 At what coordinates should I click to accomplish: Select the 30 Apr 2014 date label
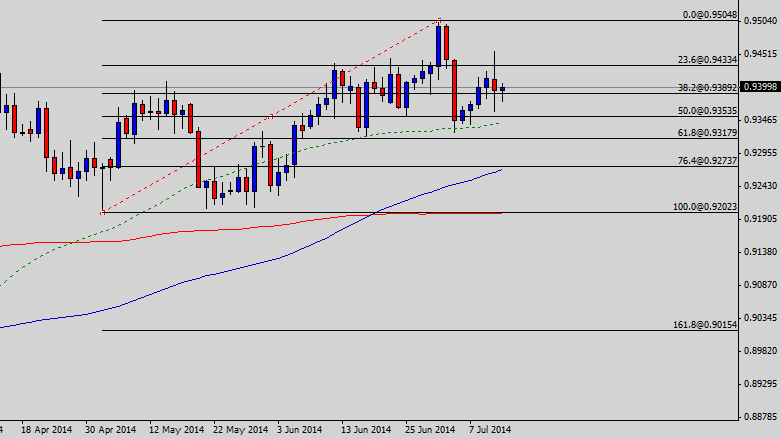[x=111, y=429]
